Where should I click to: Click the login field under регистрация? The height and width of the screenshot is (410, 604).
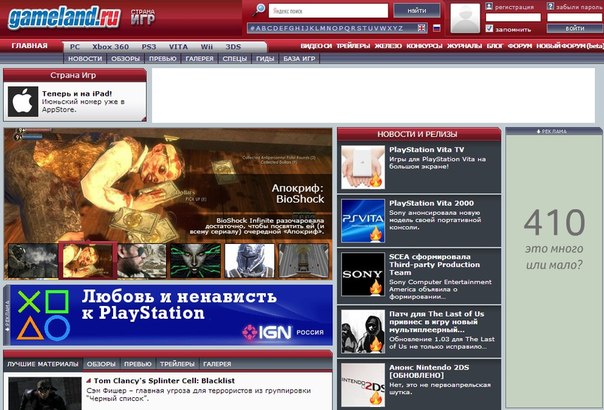pos(513,17)
